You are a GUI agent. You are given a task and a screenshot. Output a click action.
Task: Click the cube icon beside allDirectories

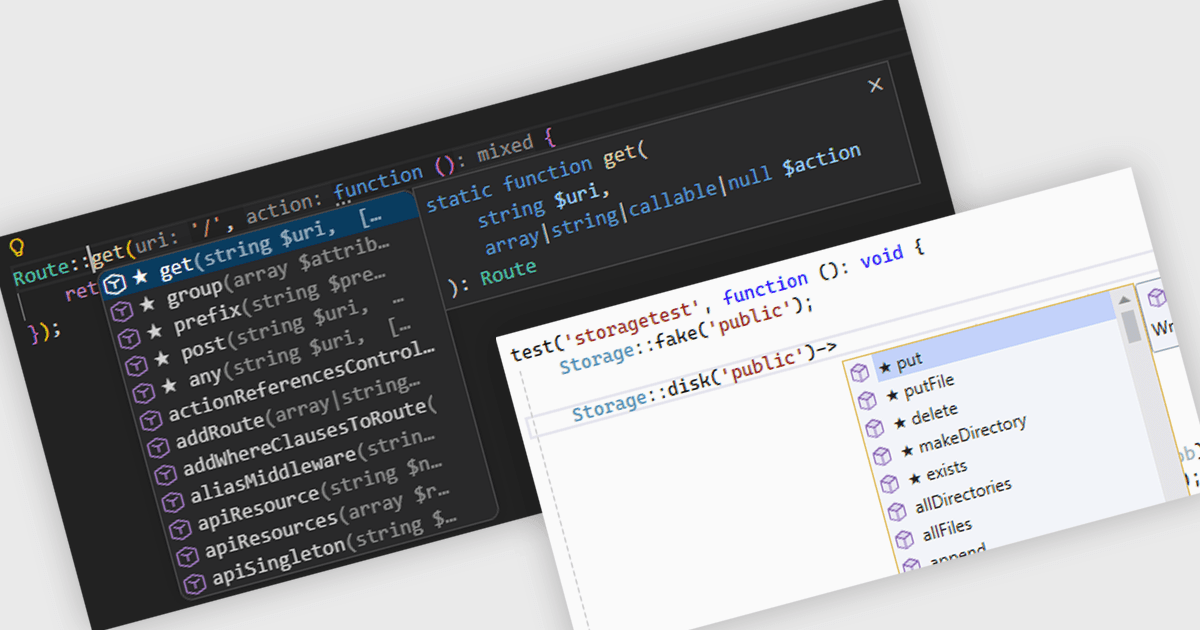click(896, 512)
